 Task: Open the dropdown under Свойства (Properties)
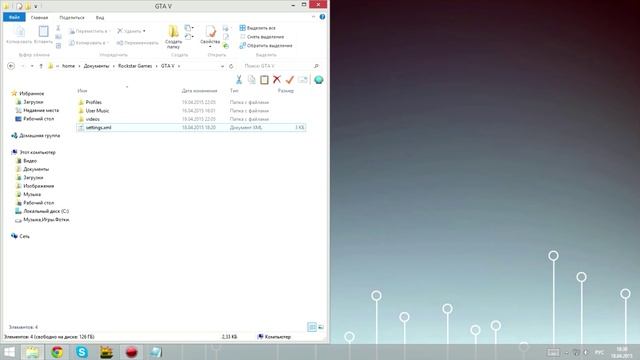210,47
